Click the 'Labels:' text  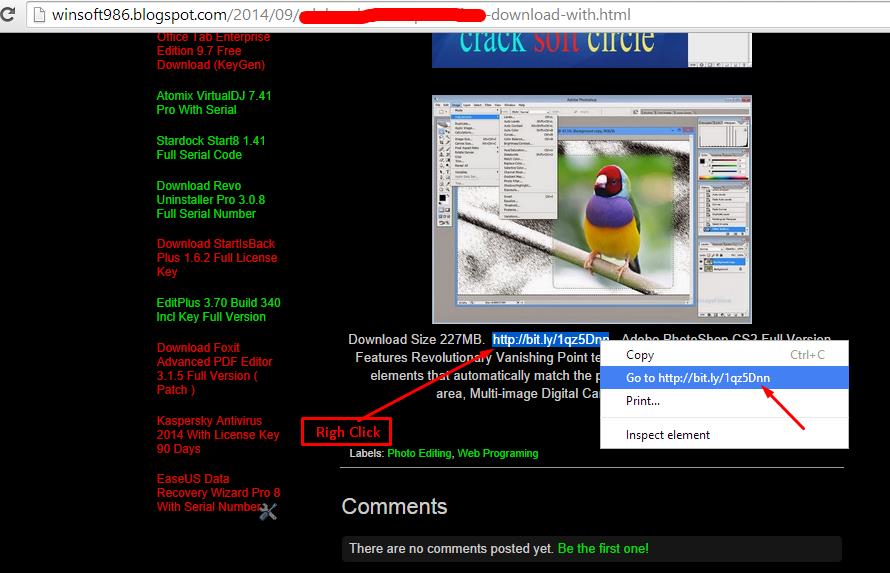[367, 453]
